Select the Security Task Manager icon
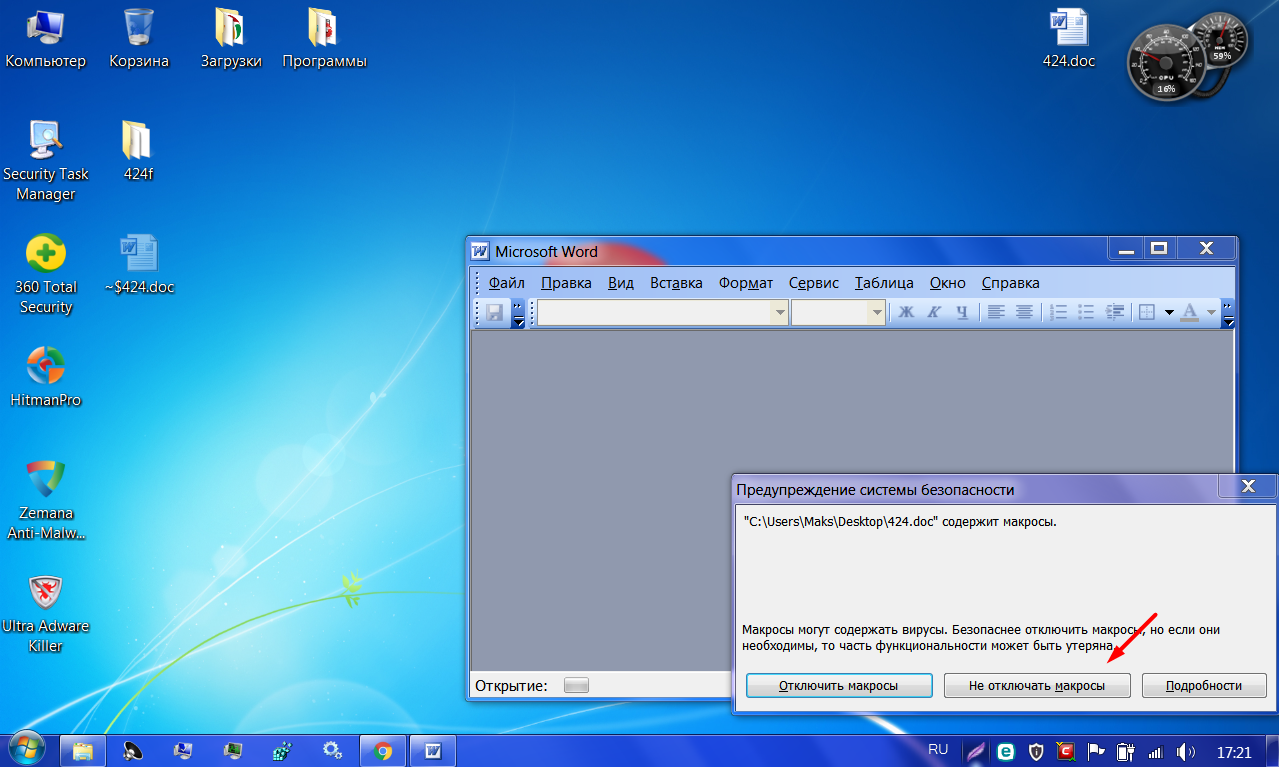 tap(45, 160)
